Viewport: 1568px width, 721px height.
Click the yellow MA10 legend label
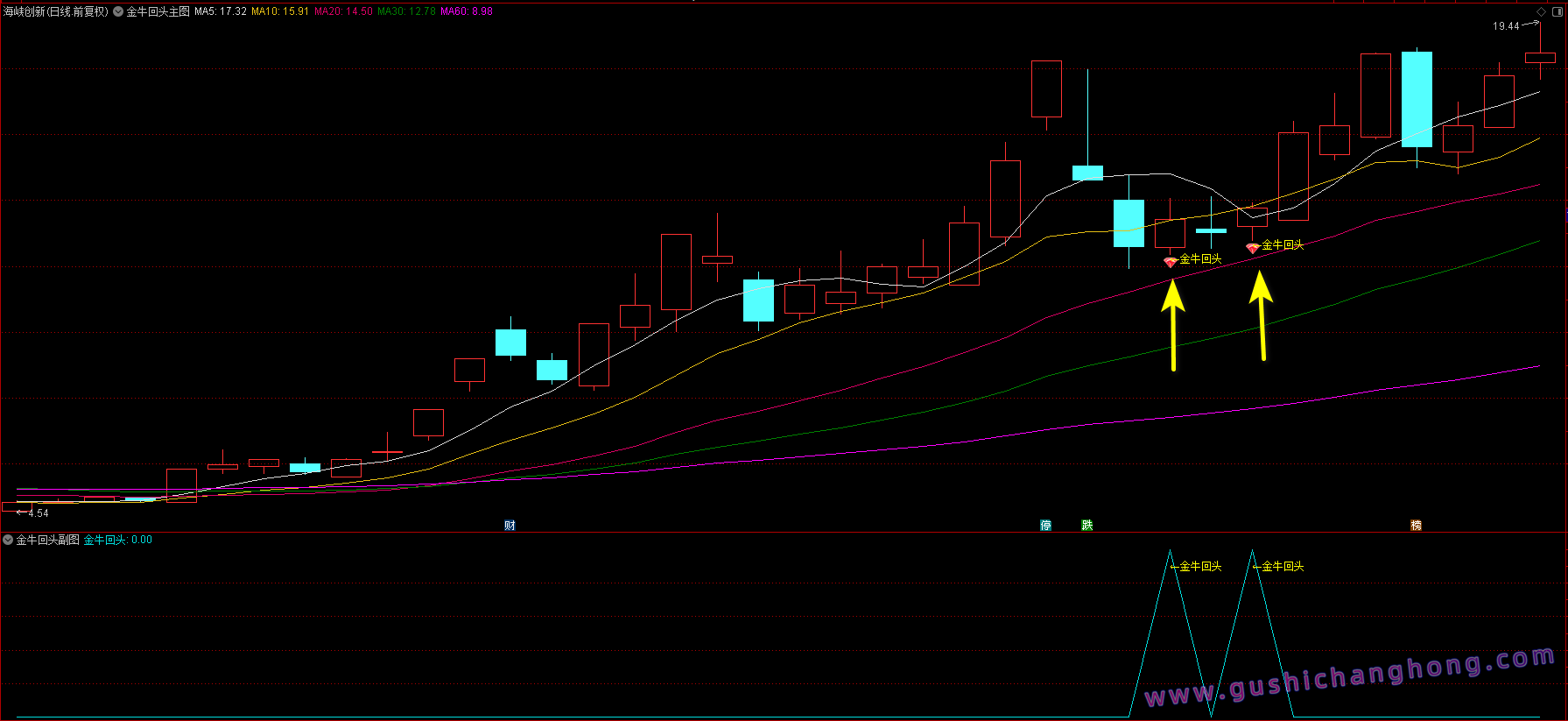click(x=280, y=11)
